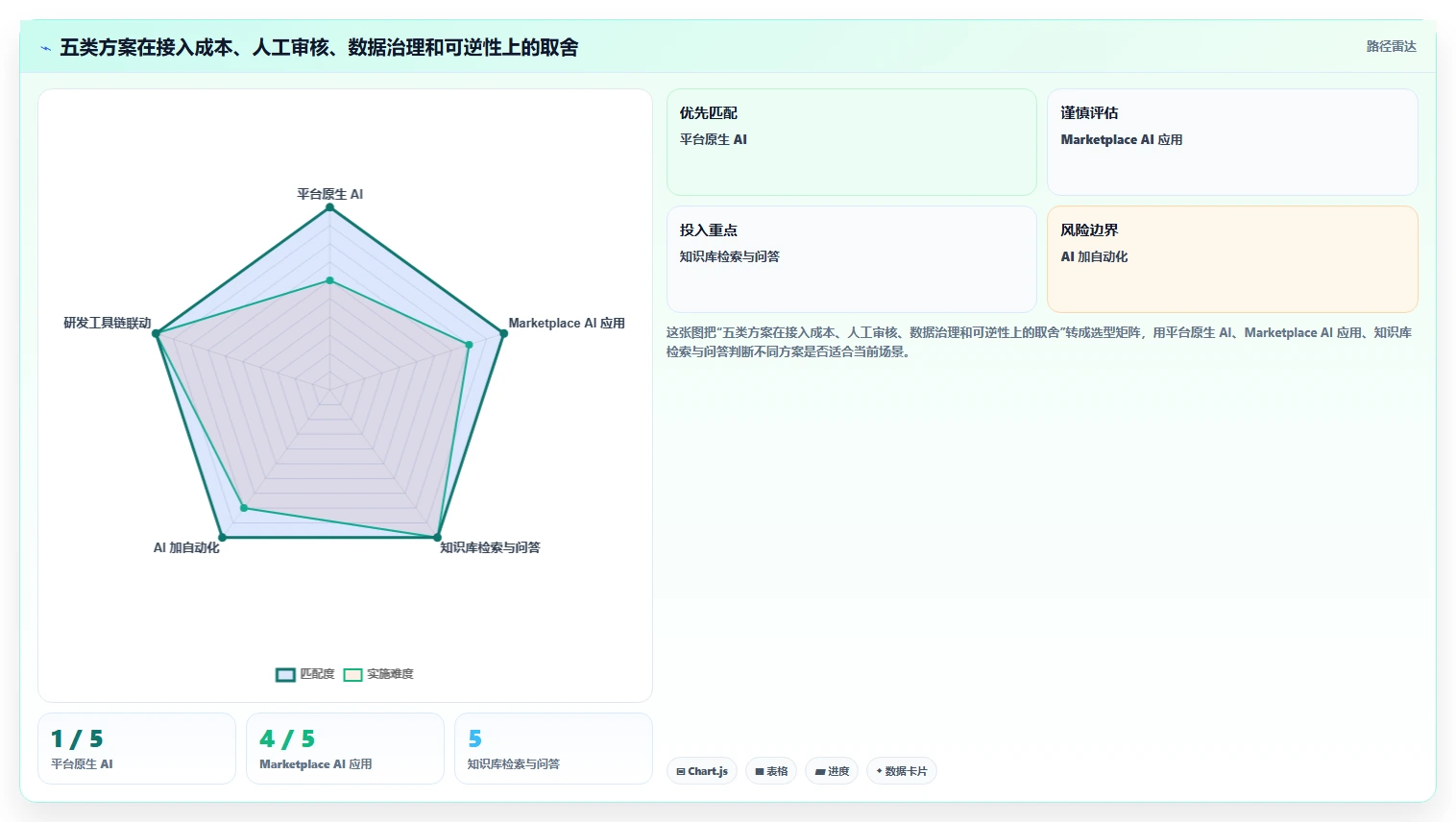1456x822 pixels.
Task: Click the lightning icon before the title
Action: [x=45, y=48]
